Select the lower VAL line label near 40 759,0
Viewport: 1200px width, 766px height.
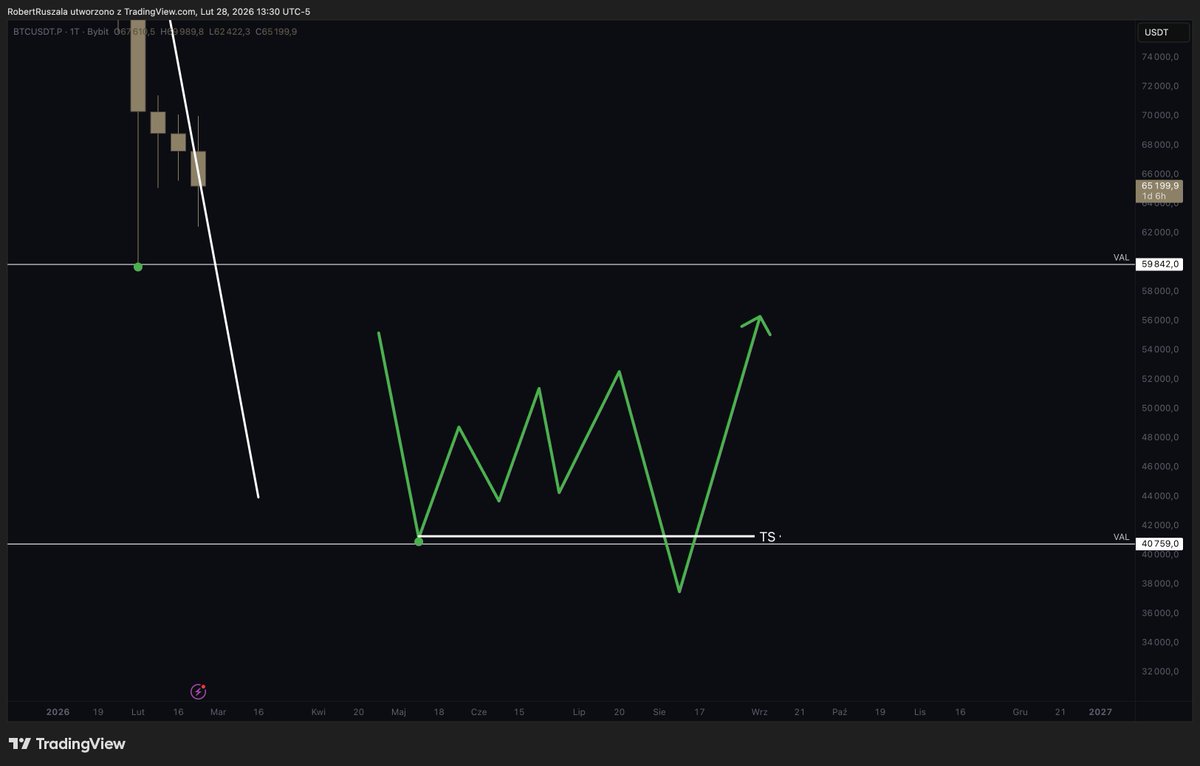1121,537
